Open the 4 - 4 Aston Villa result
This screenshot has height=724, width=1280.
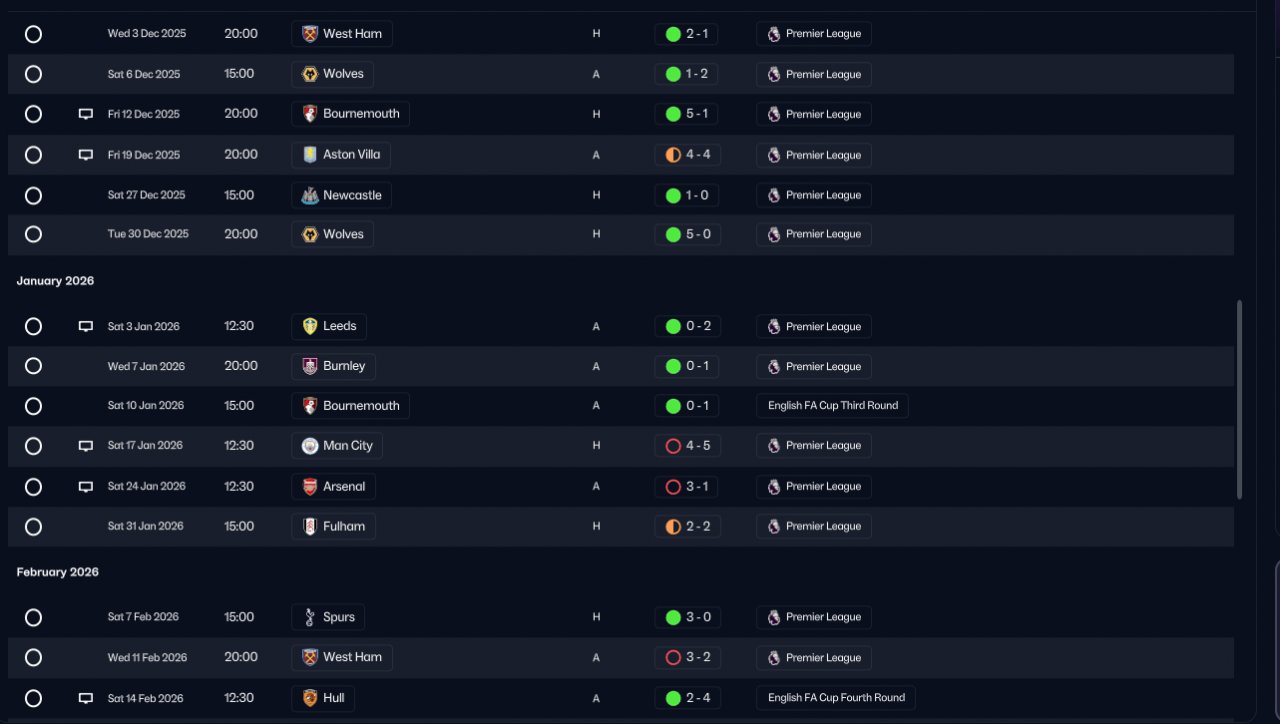[x=686, y=155]
